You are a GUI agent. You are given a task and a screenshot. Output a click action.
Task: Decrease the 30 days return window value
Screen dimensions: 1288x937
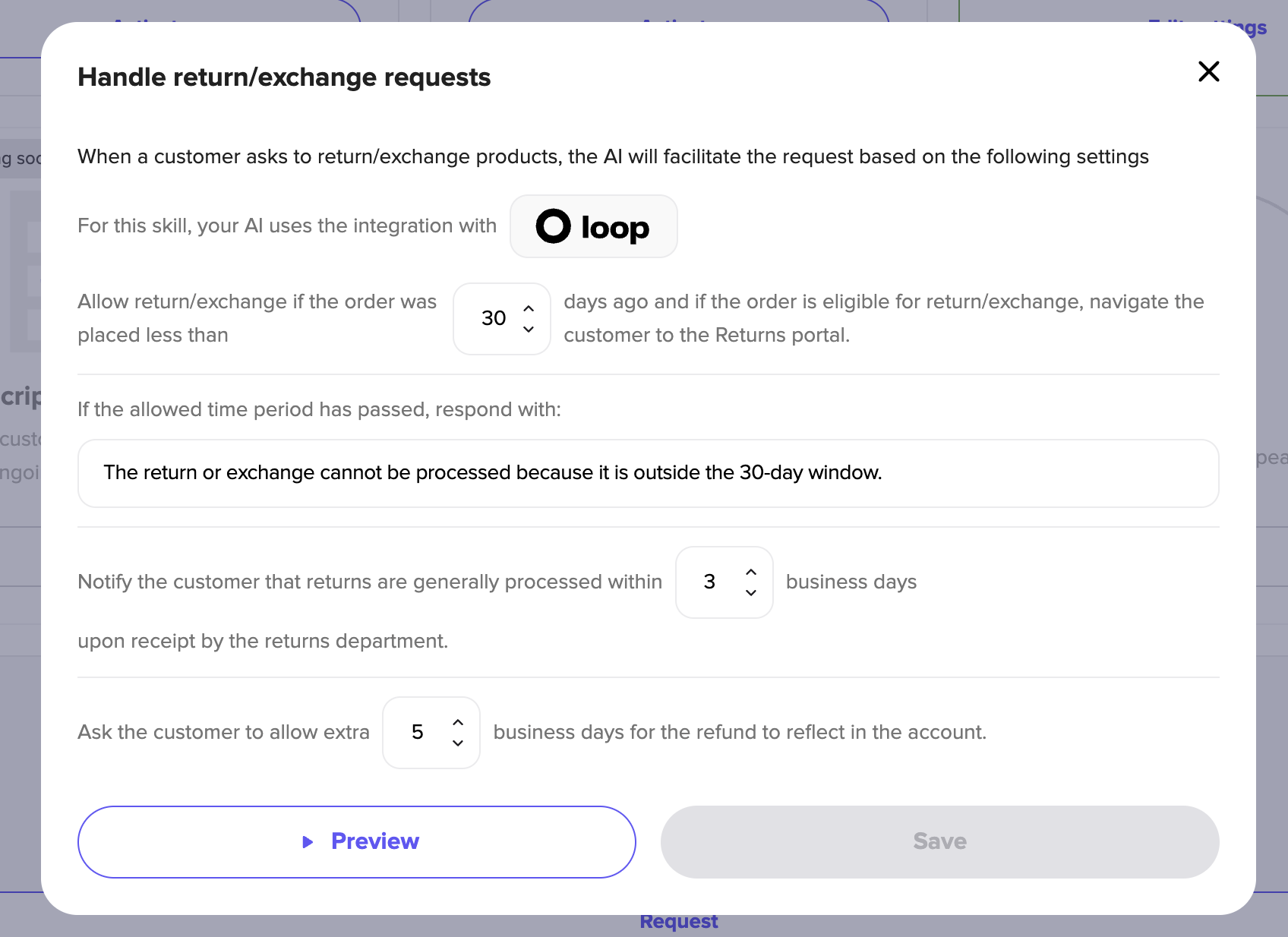pyautogui.click(x=529, y=329)
